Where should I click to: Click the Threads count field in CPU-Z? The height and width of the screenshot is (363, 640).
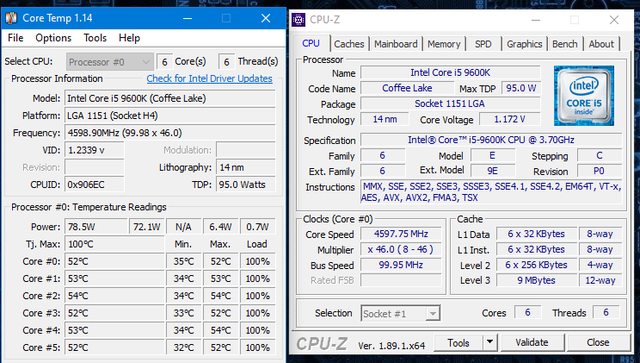606,313
